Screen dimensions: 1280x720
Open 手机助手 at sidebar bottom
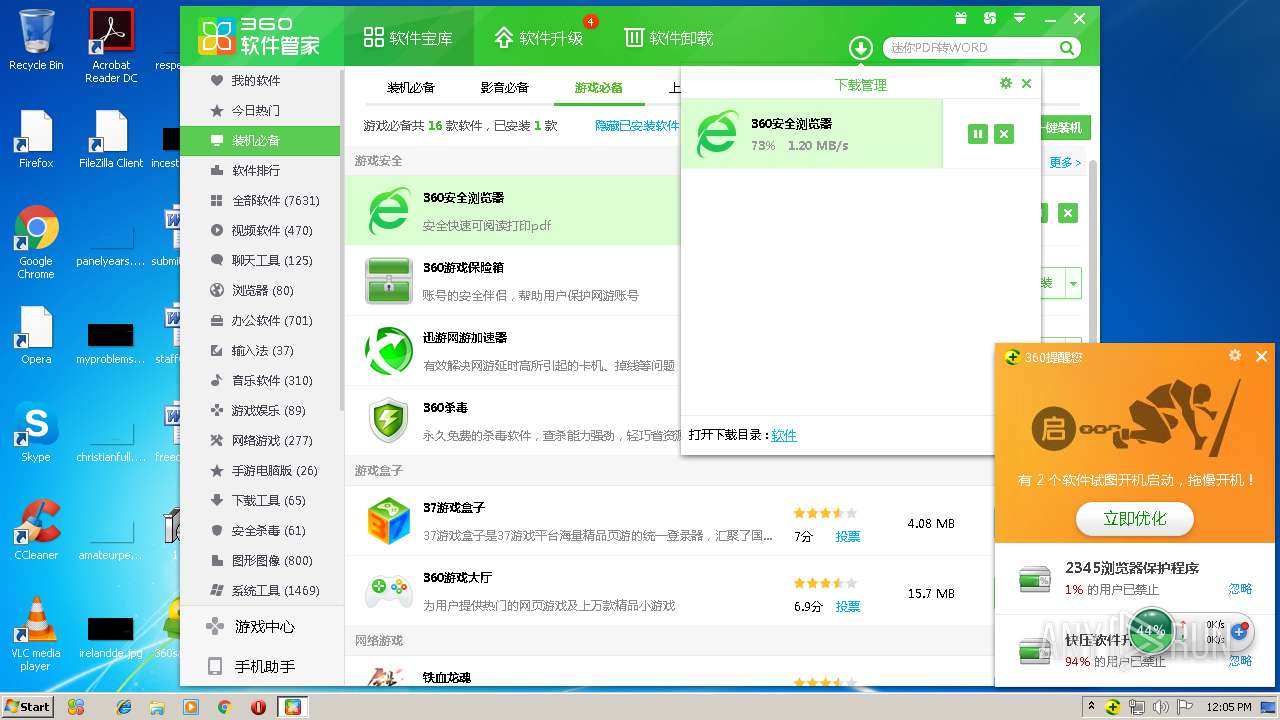point(260,666)
